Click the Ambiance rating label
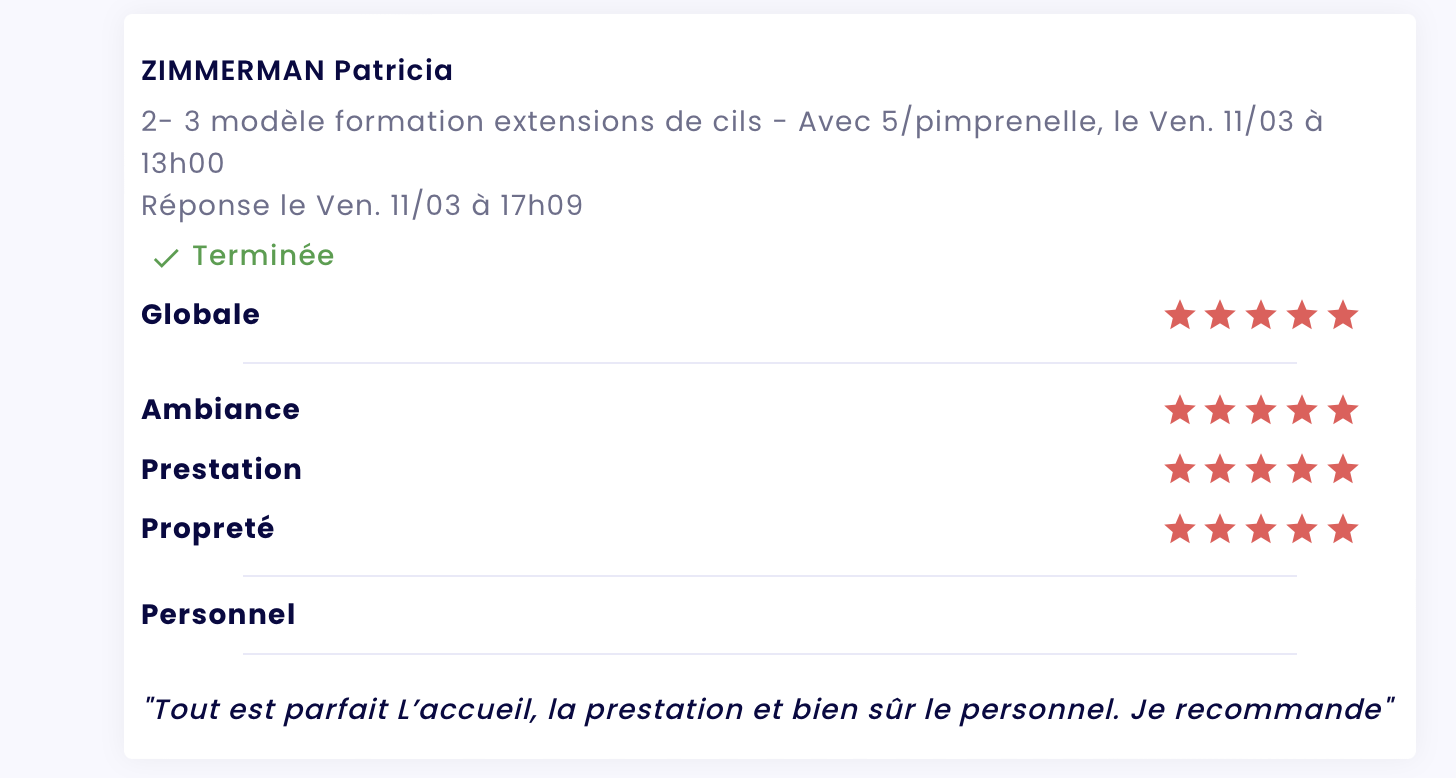 220,410
